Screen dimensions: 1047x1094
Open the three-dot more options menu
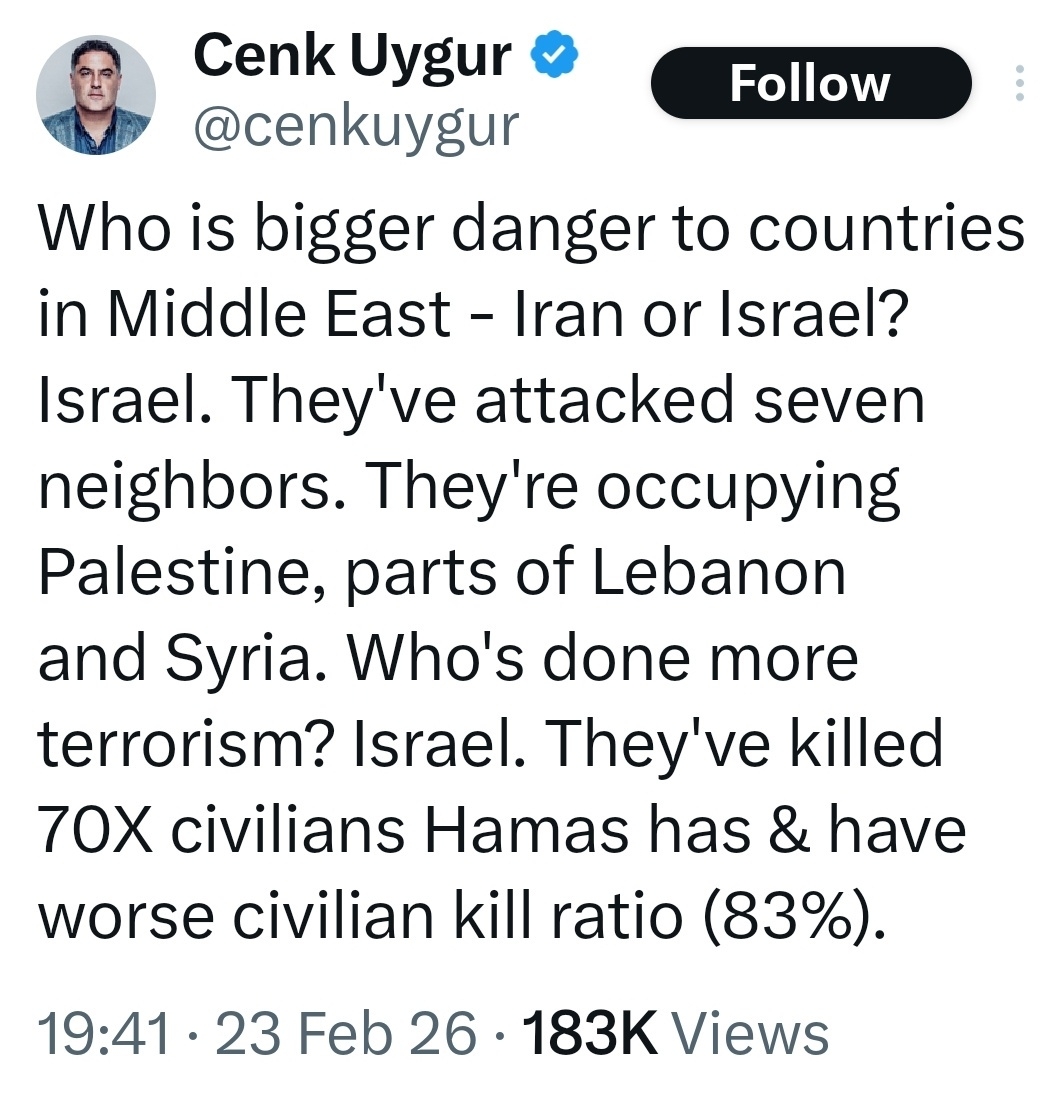pos(1019,84)
